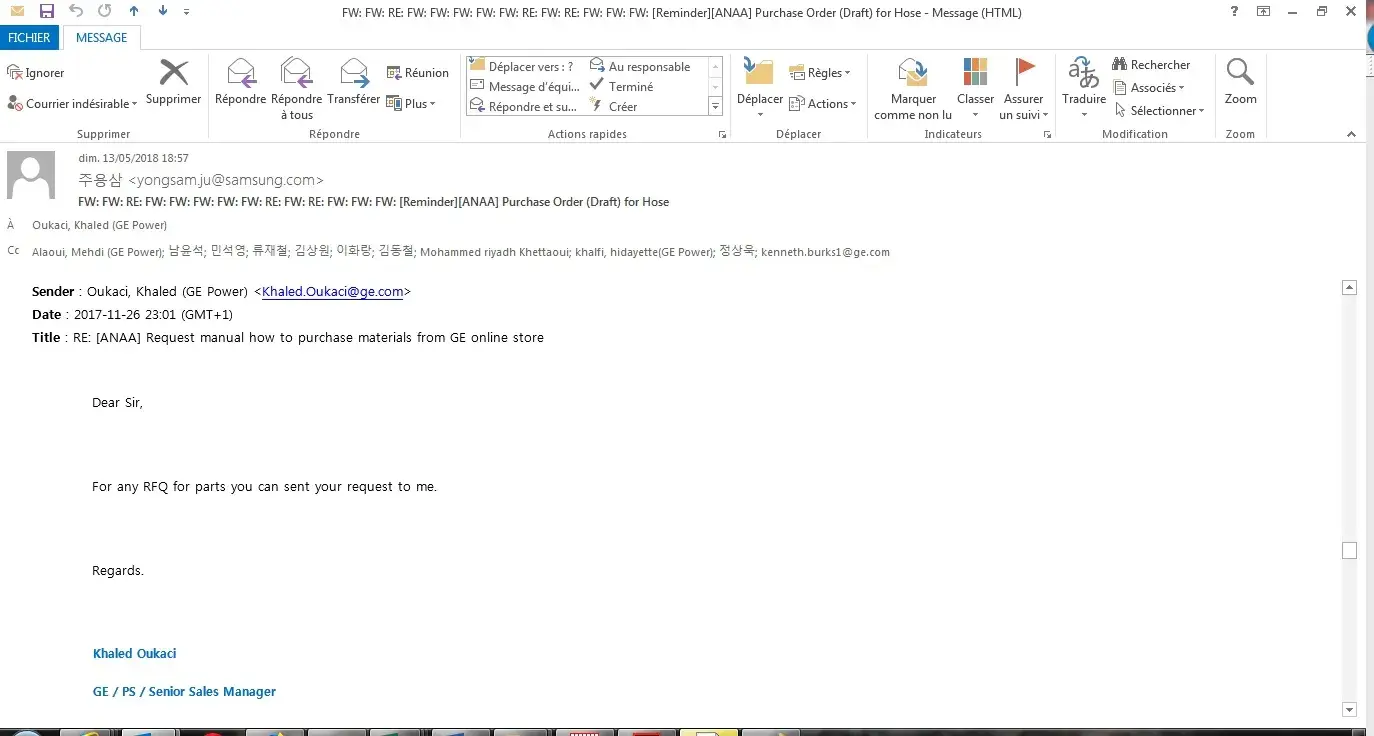
Task: Run the Terminé quick action
Action: coord(621,87)
